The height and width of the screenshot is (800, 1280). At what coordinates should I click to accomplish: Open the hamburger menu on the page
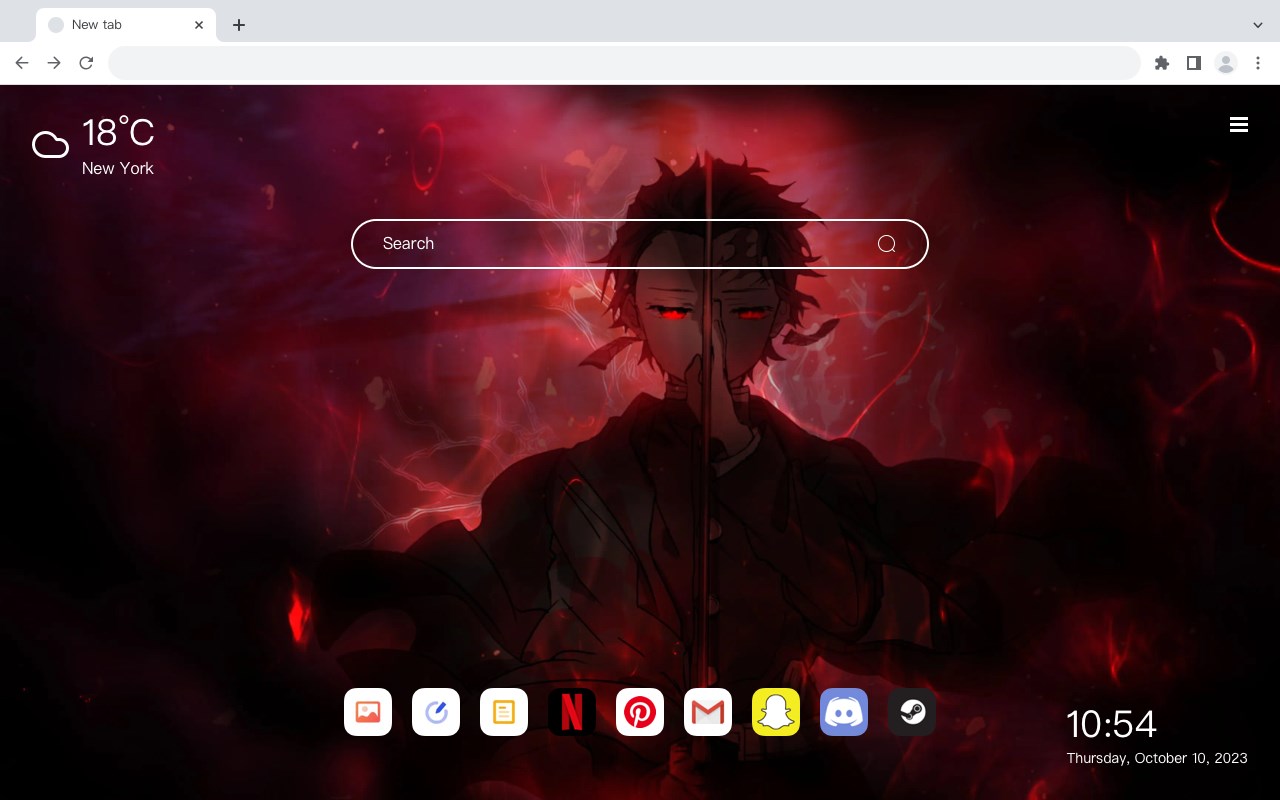(1239, 125)
